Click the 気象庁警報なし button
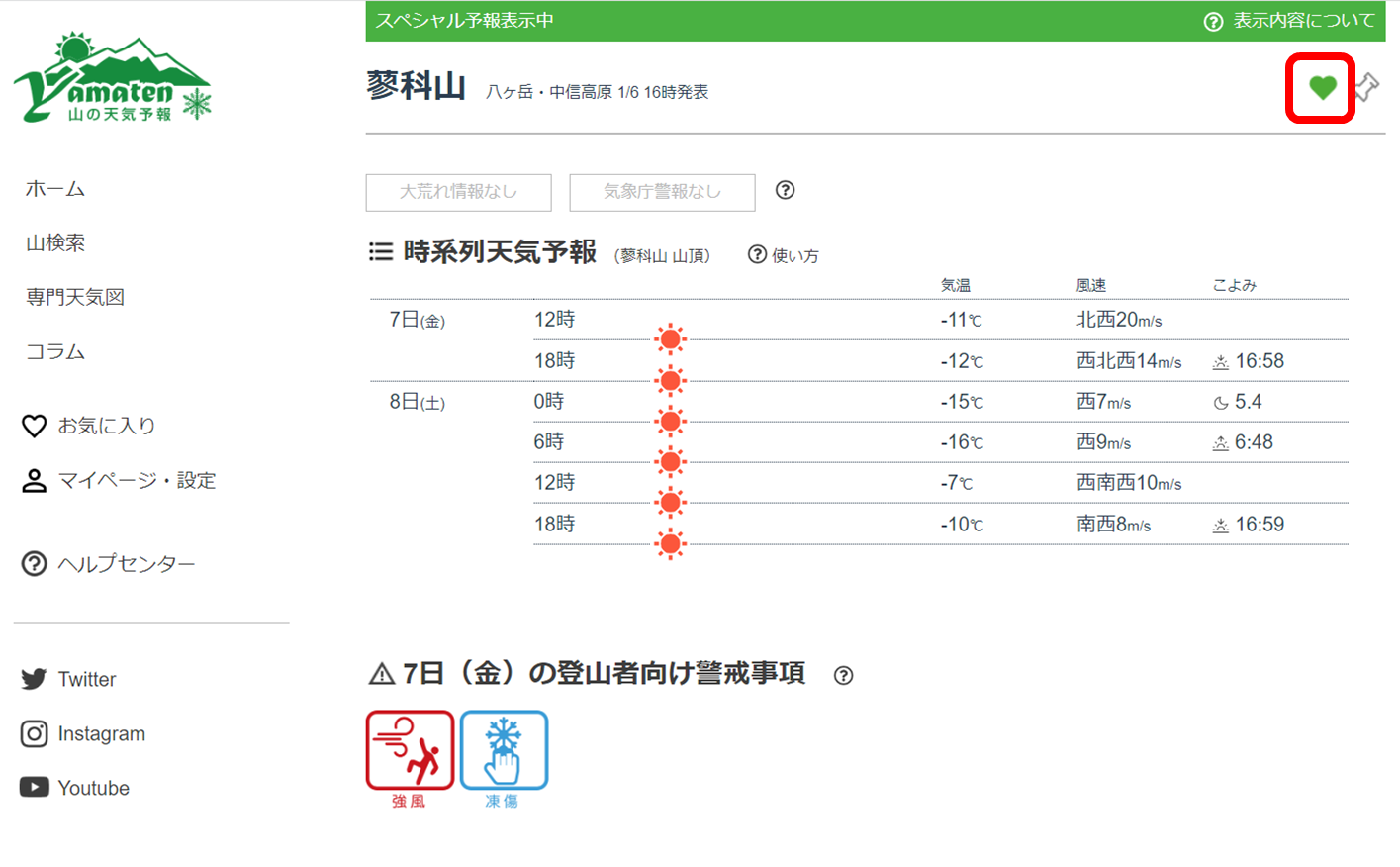The height and width of the screenshot is (867, 1400). point(662,192)
